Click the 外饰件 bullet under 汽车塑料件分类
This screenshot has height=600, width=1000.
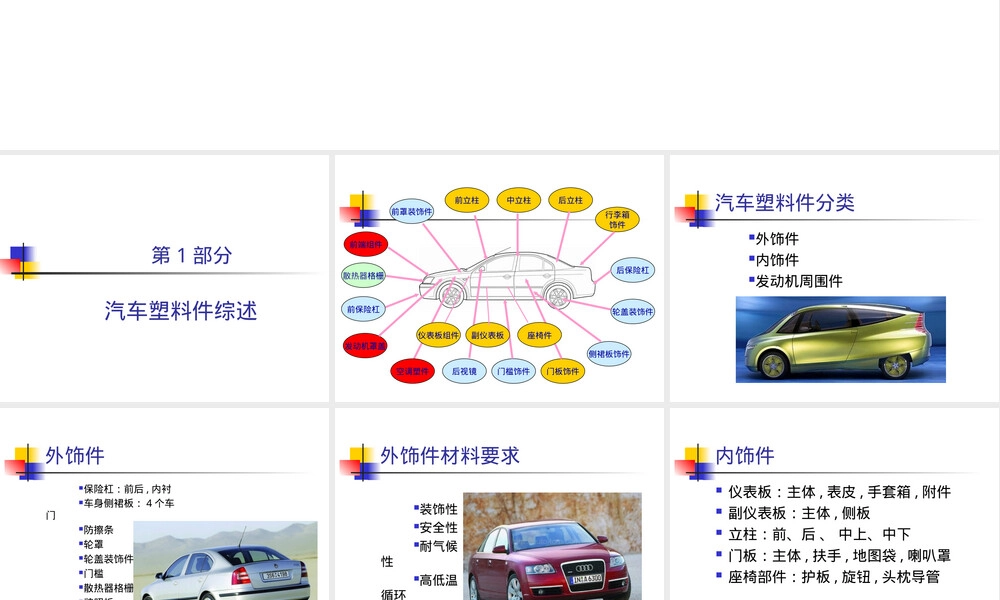click(774, 238)
